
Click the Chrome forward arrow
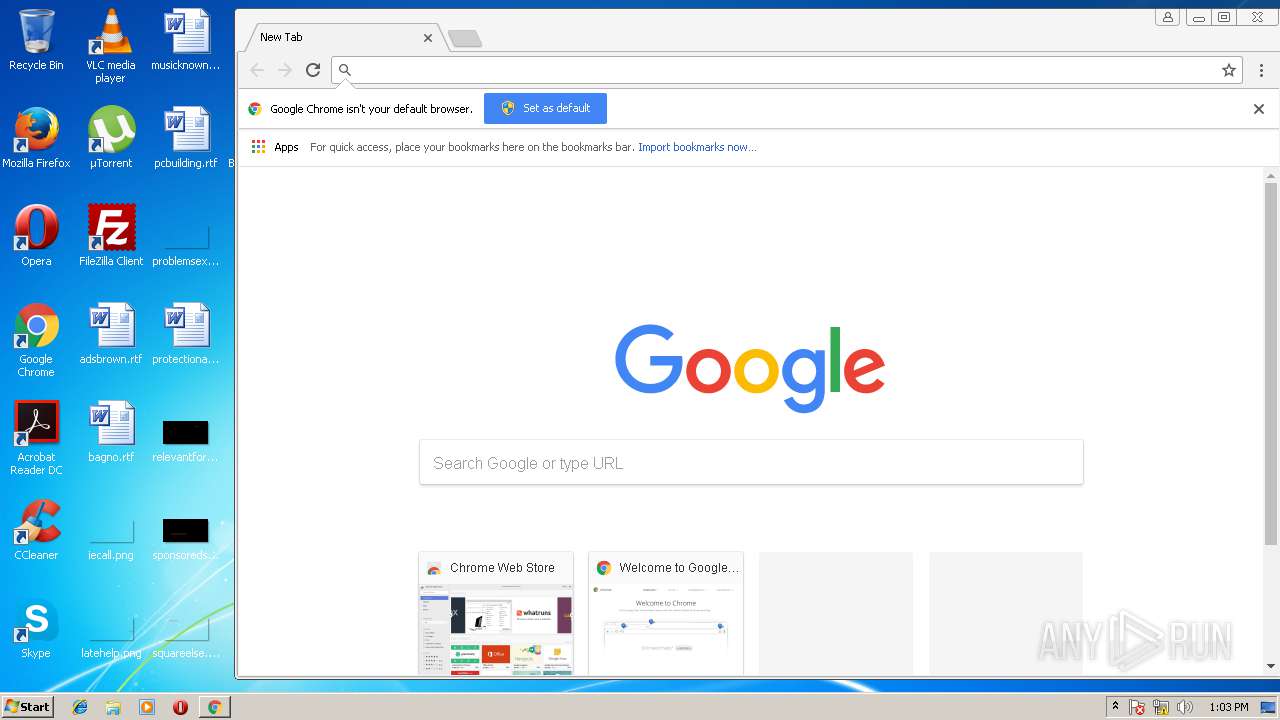[285, 70]
